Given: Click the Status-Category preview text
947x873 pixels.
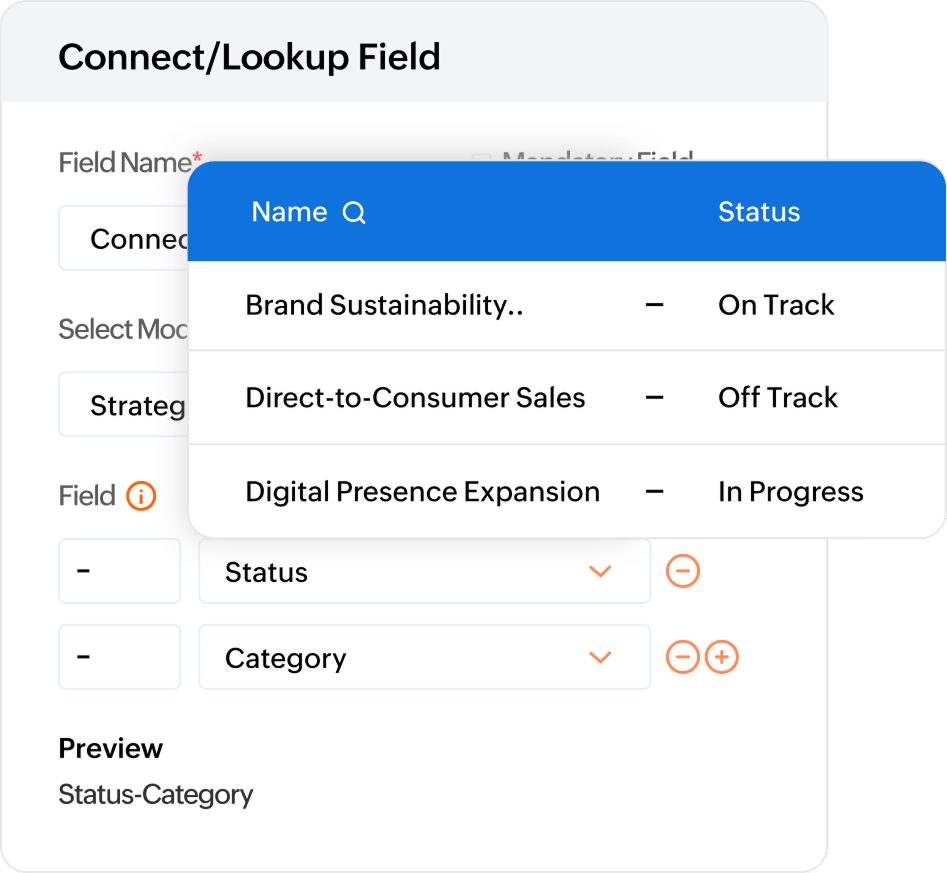Looking at the screenshot, I should point(155,794).
